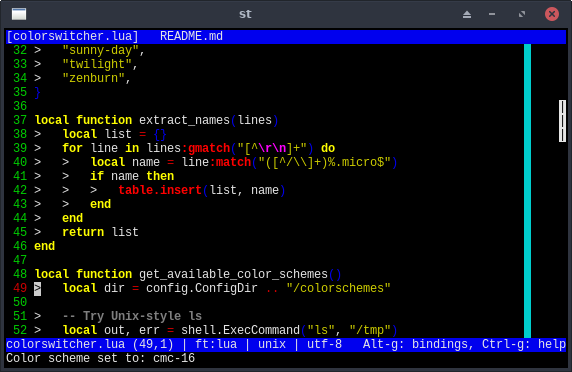572x372 pixels.
Task: Click table.insert on line 42
Action: click(x=160, y=190)
